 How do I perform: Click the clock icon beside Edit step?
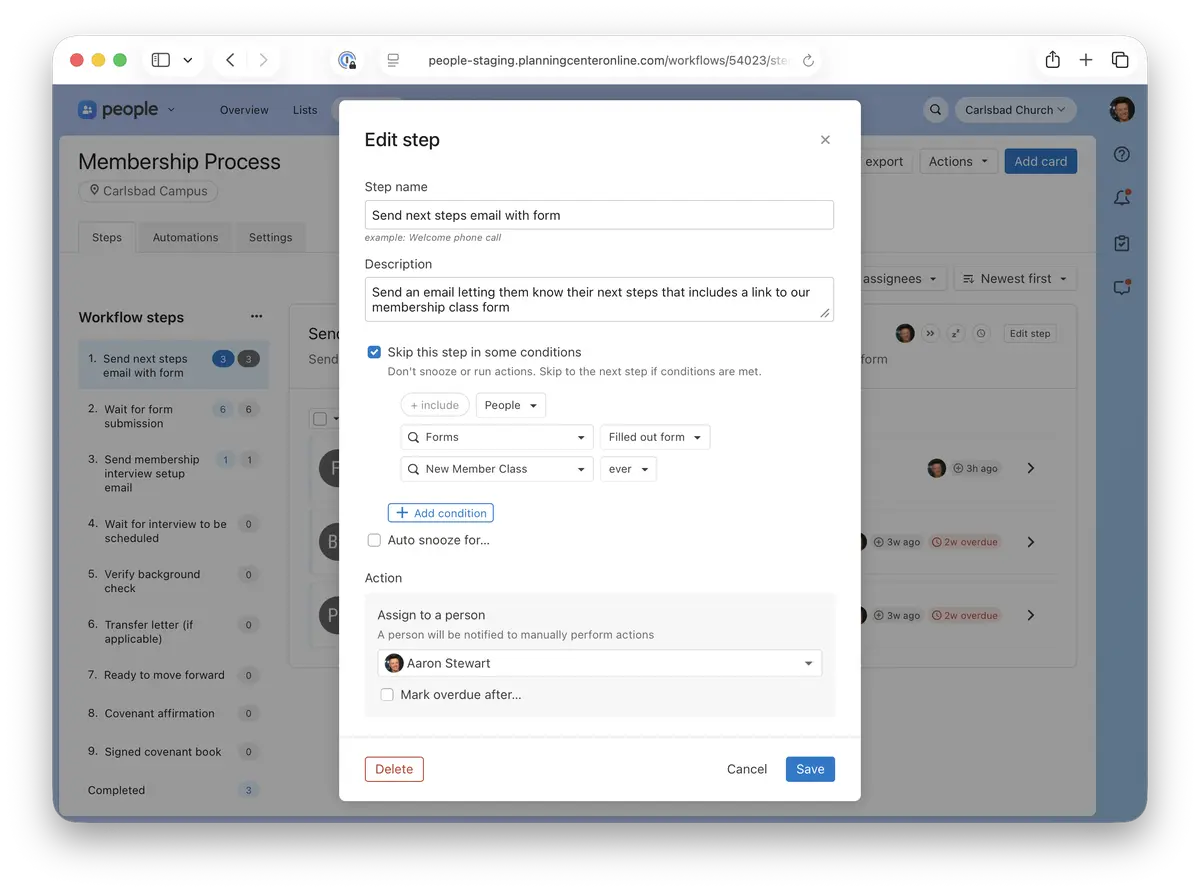pos(981,333)
